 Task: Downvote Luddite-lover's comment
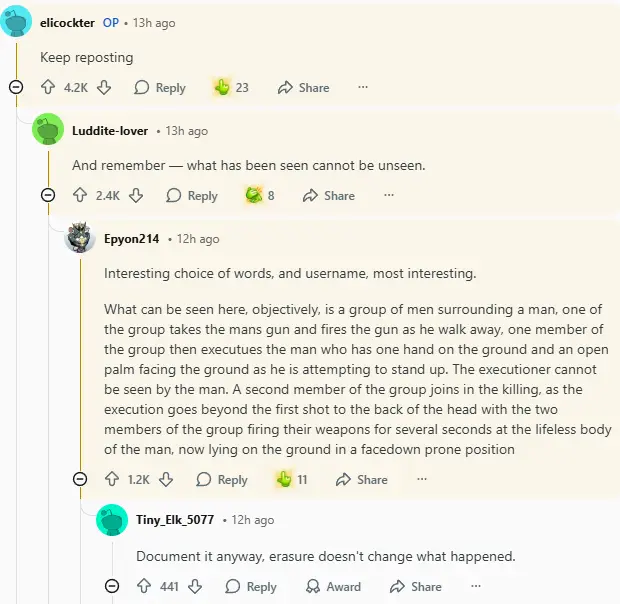[136, 196]
